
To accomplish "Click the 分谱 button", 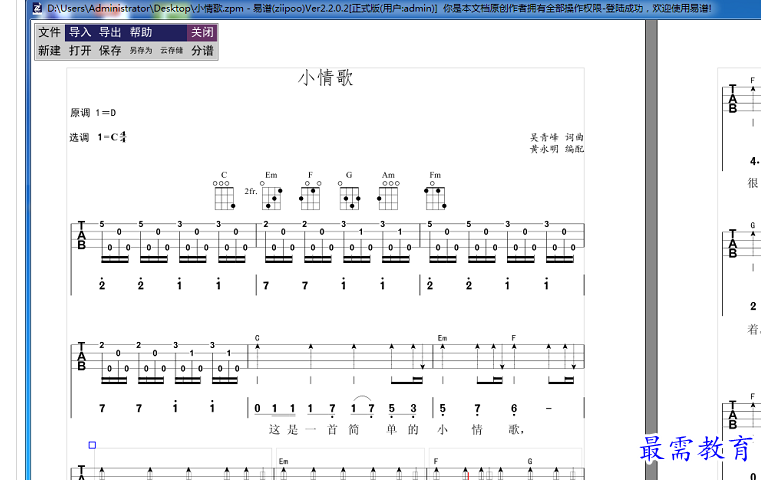I will [202, 50].
